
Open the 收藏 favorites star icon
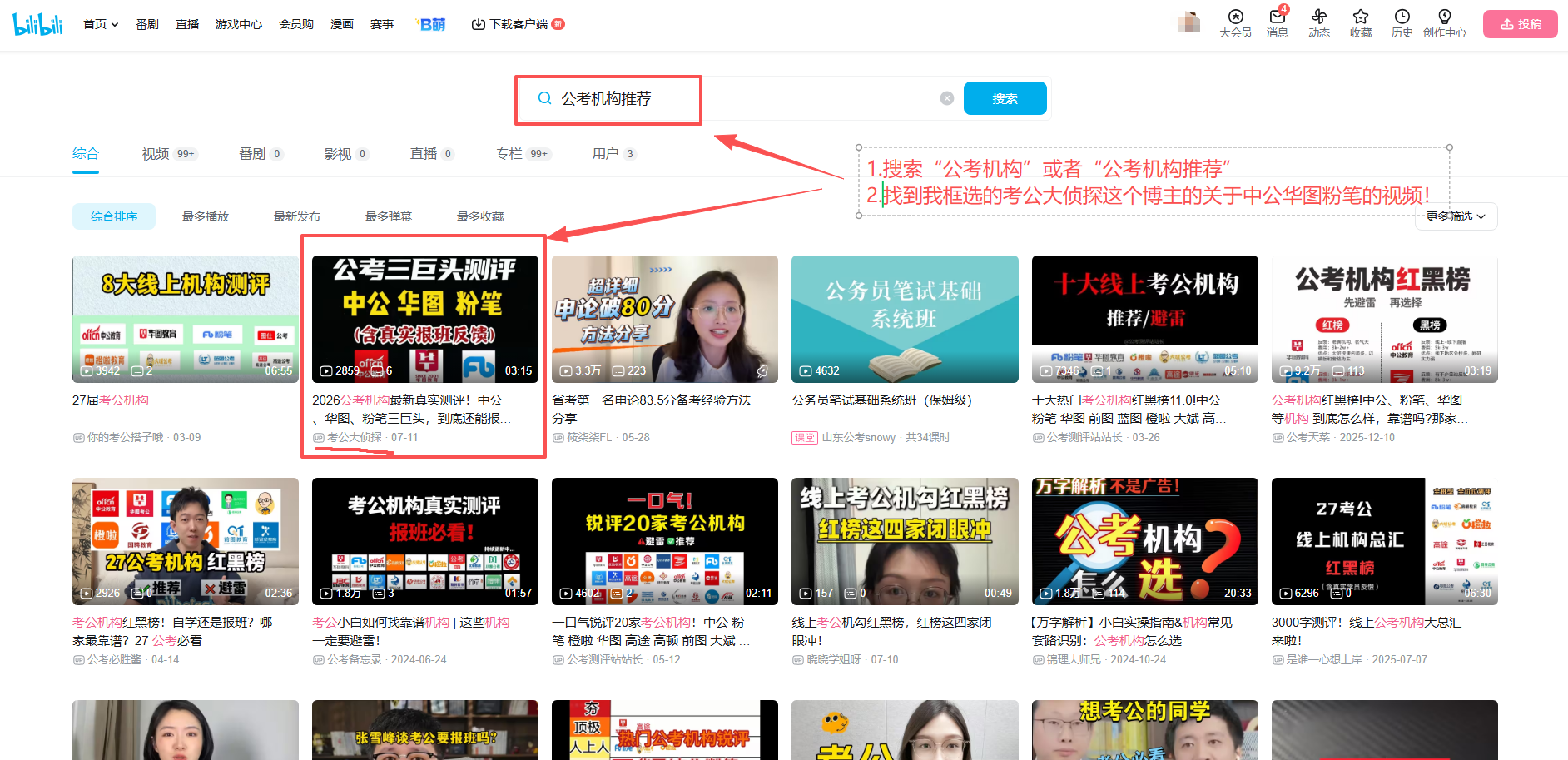point(1361,23)
